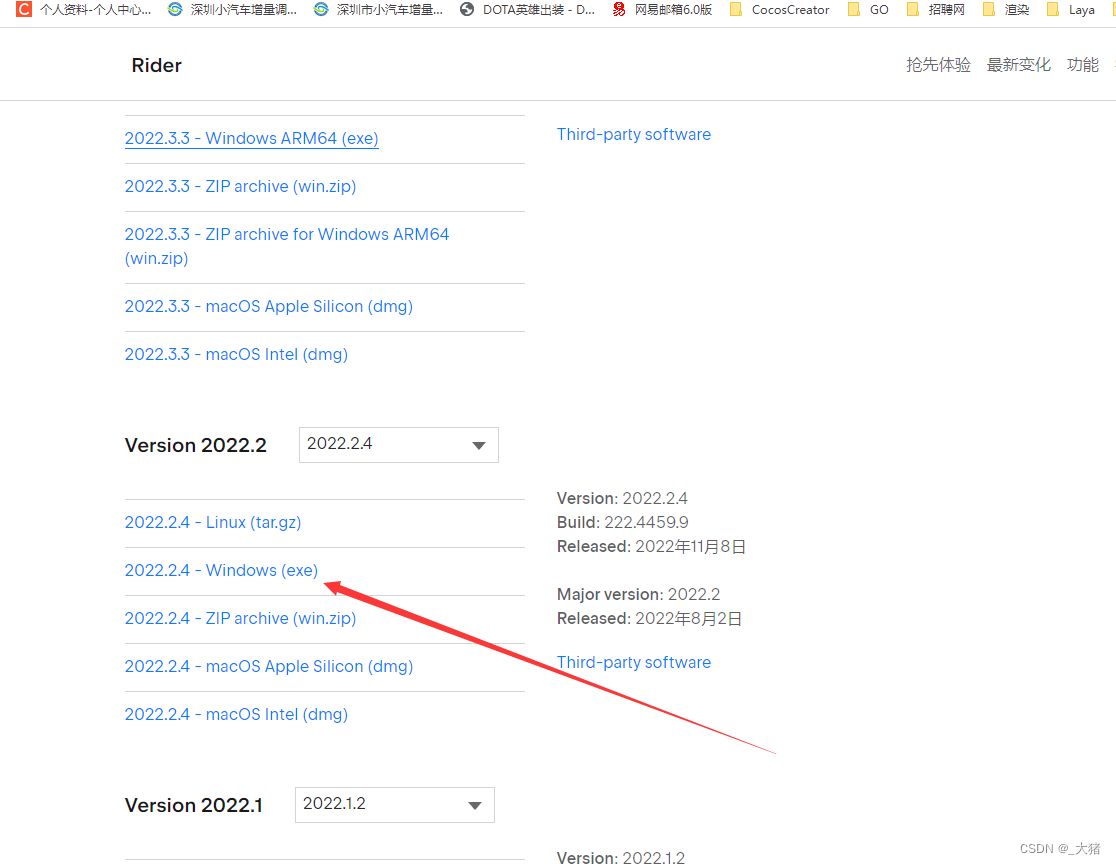Go to the 最新变化 page
This screenshot has width=1116, height=864.
coord(1018,65)
